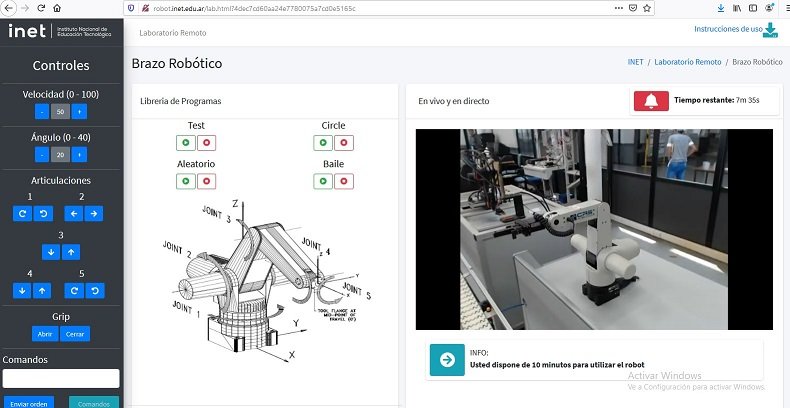Play the Aleatorio program

(x=186, y=181)
